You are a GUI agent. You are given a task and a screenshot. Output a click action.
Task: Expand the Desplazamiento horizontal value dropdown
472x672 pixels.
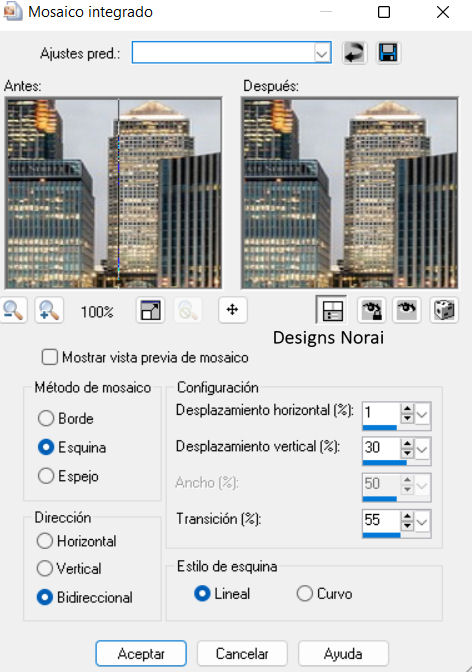click(422, 414)
